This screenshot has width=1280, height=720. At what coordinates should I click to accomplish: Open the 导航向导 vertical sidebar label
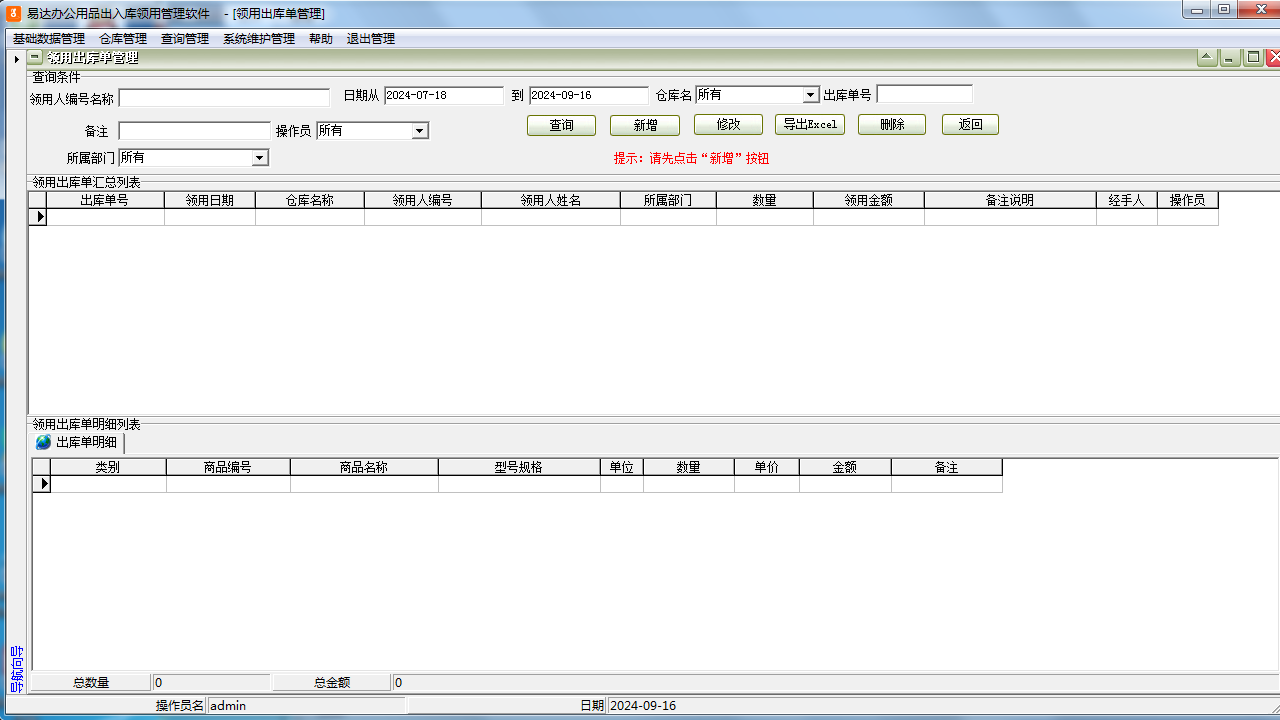click(15, 669)
